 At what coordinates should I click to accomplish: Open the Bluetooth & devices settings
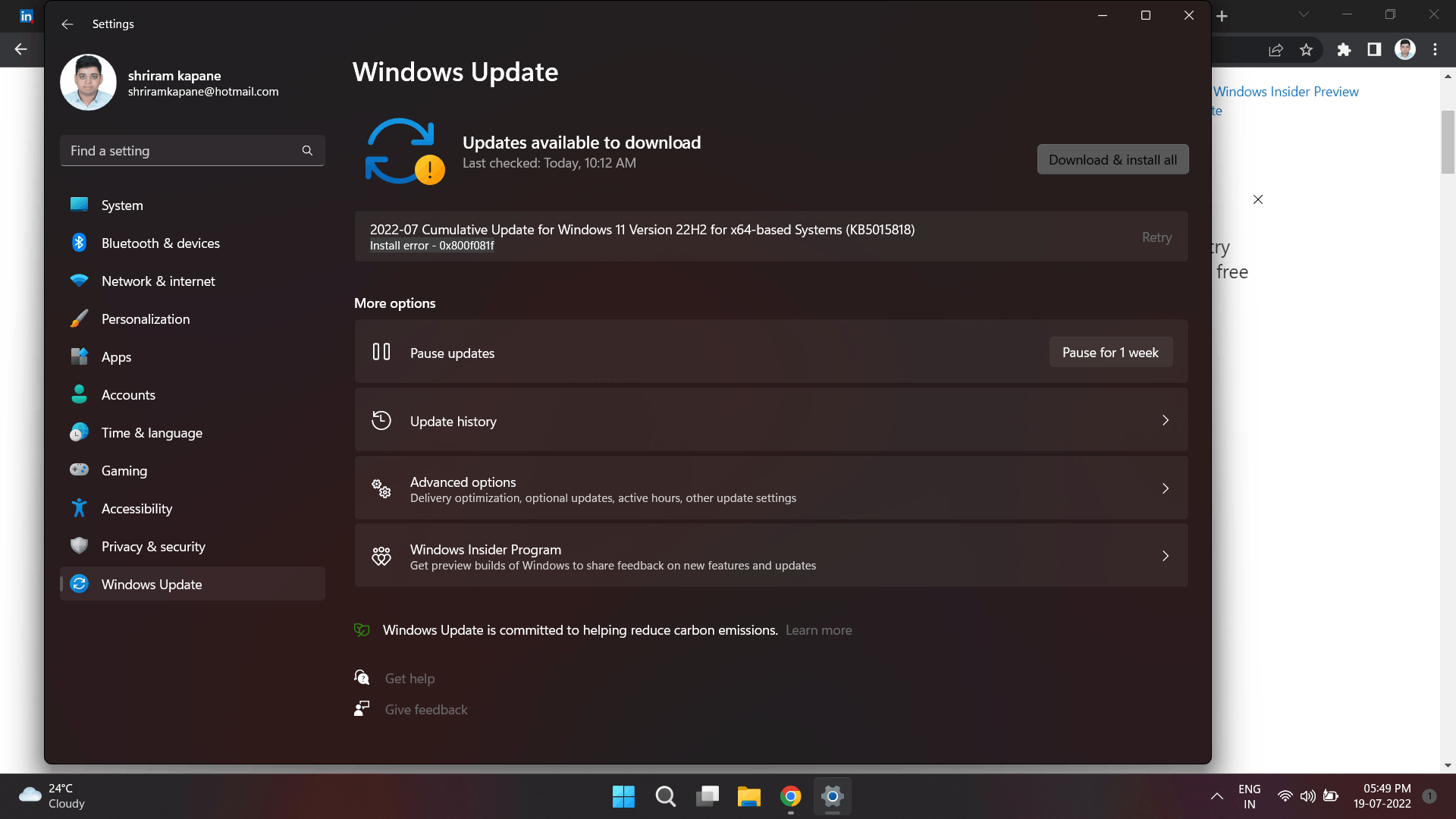point(192,243)
